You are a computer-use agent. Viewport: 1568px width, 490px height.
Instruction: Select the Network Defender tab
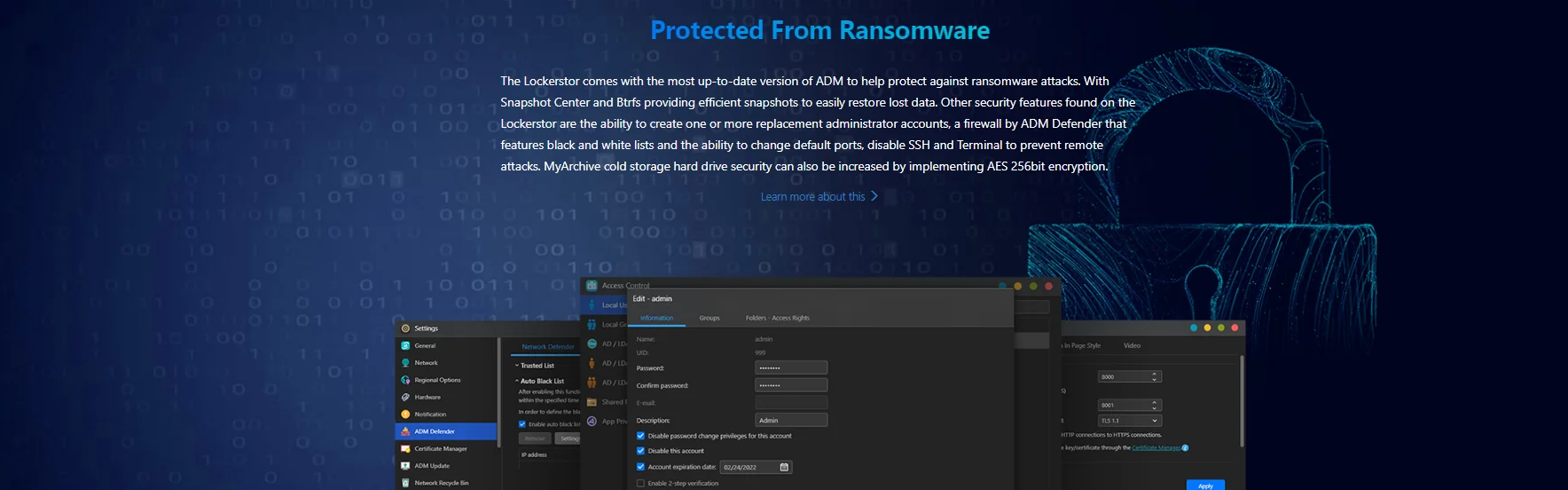click(548, 347)
